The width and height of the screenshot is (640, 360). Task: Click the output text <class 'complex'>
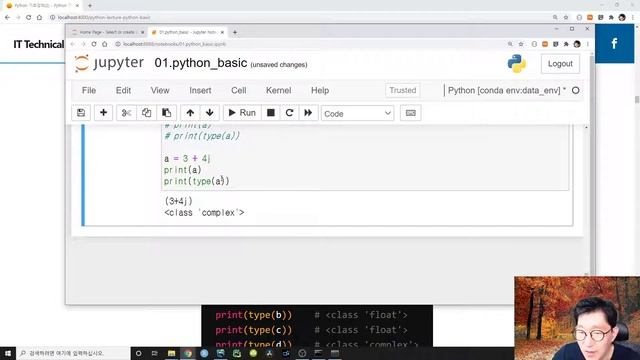[204, 213]
